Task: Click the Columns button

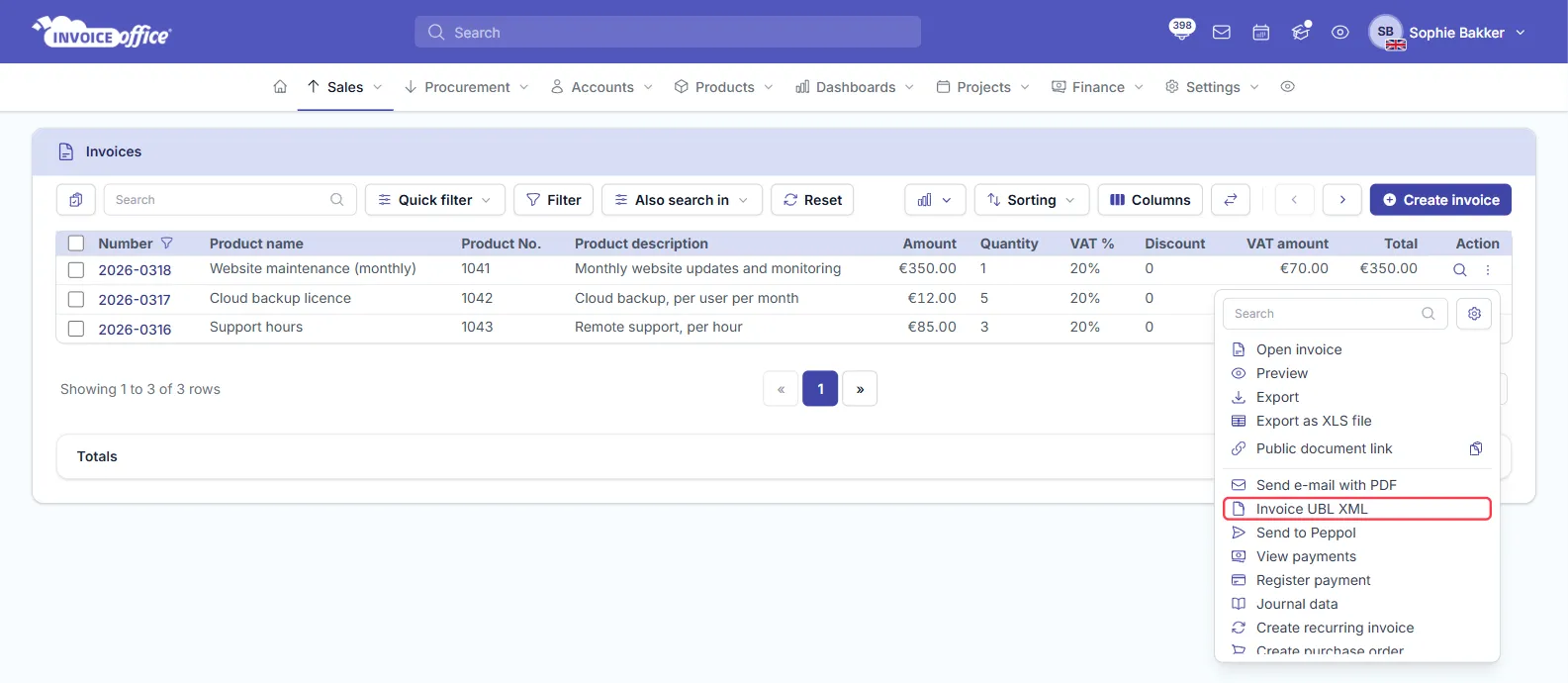Action: coord(1151,200)
